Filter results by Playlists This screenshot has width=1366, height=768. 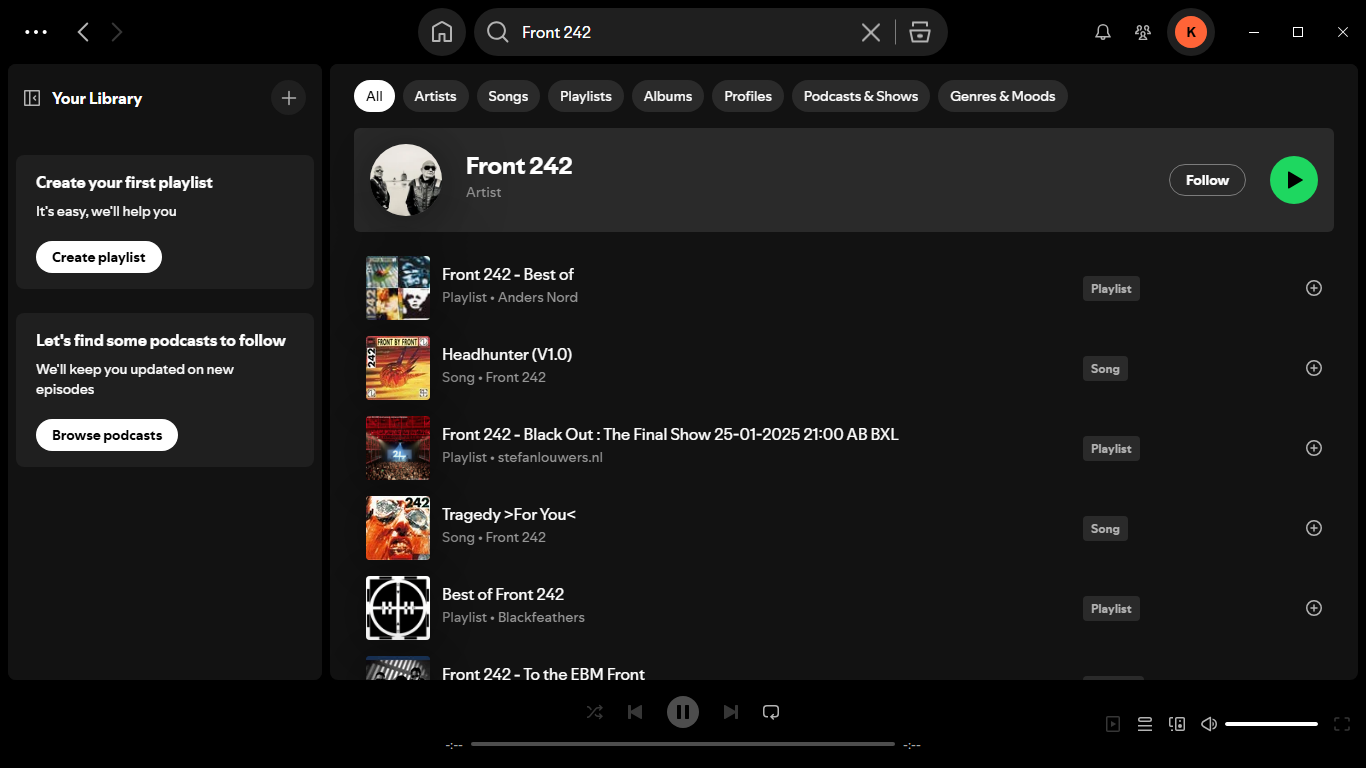click(586, 96)
